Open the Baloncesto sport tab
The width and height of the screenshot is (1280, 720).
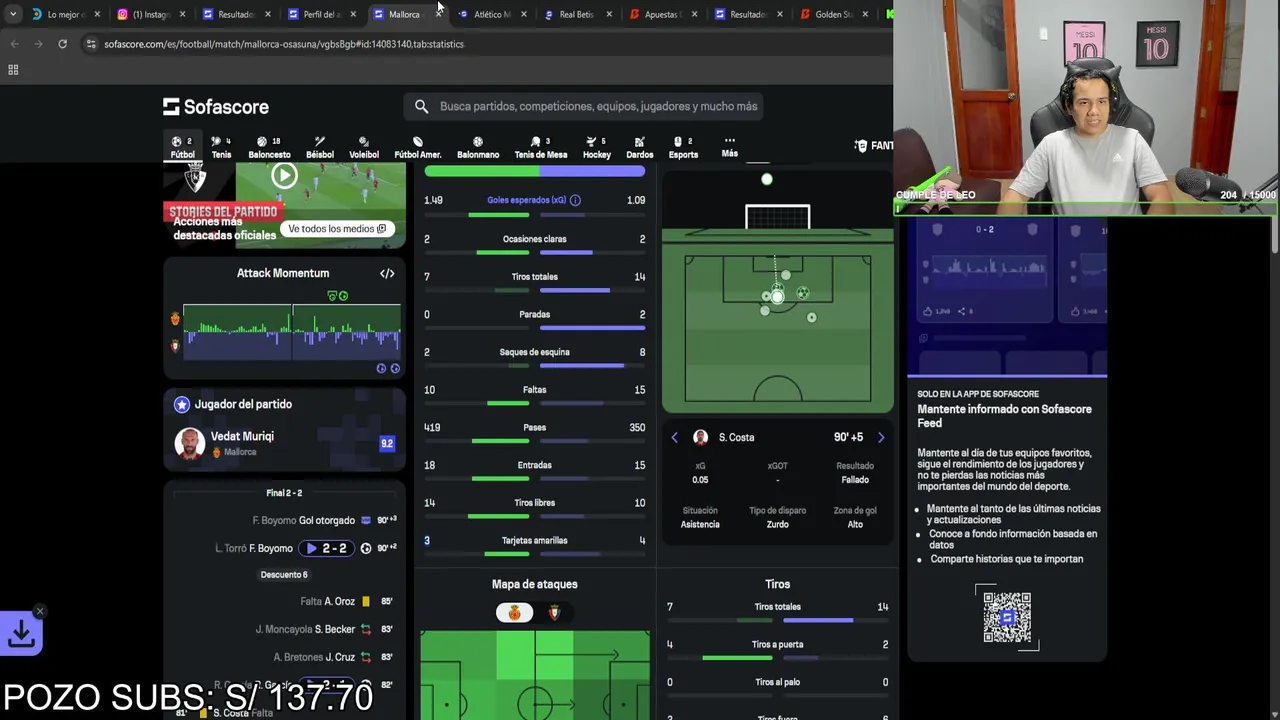[x=269, y=147]
